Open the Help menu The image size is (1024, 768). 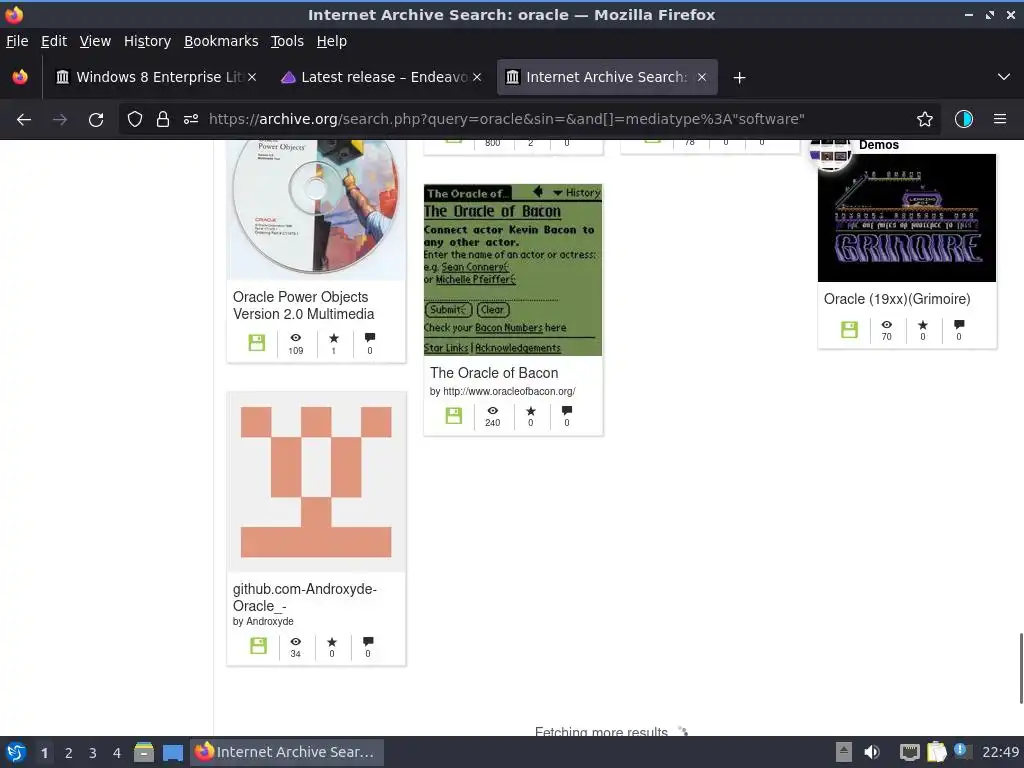331,41
